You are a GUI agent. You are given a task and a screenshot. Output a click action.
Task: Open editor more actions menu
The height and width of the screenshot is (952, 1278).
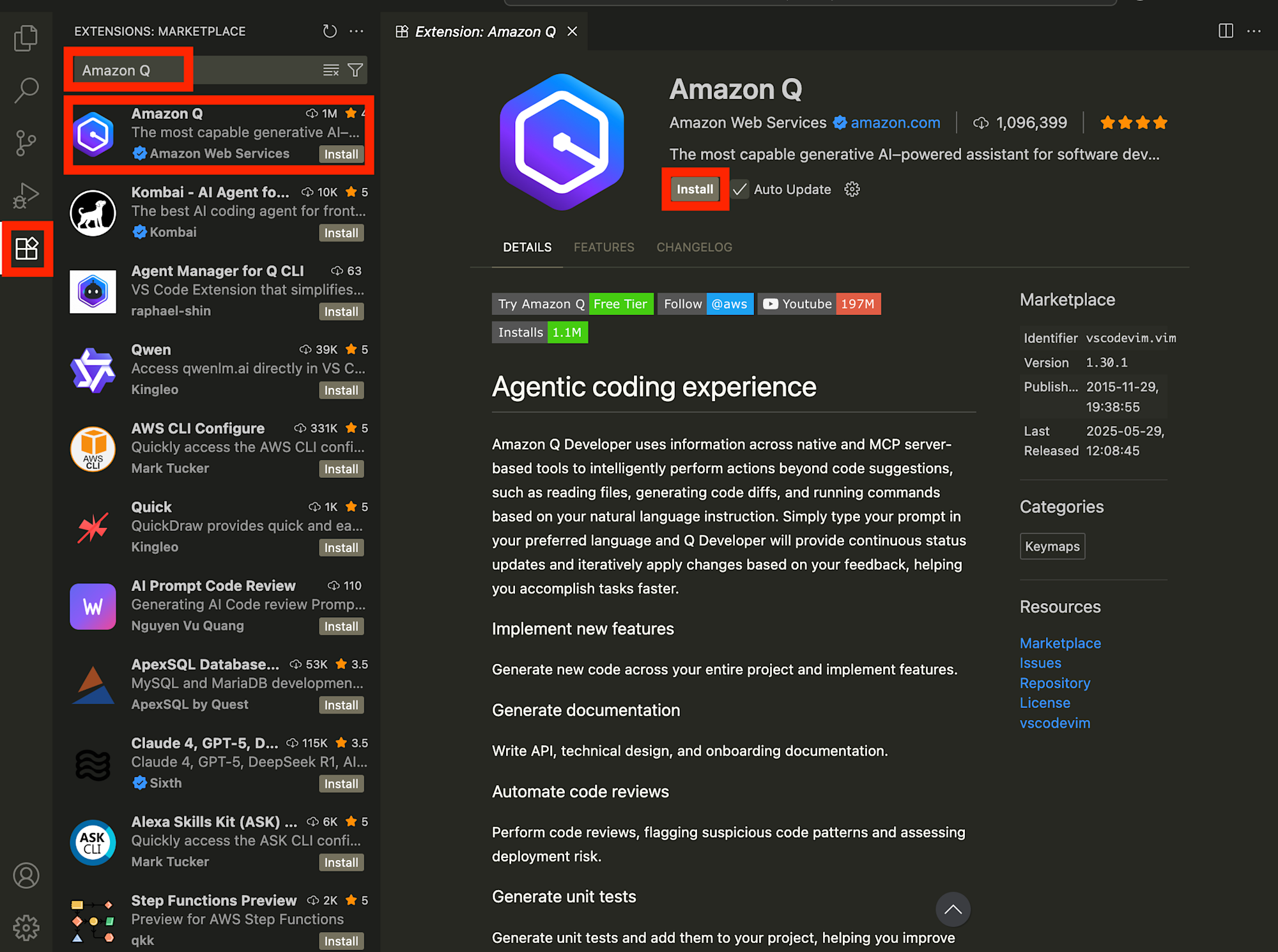[x=1254, y=31]
